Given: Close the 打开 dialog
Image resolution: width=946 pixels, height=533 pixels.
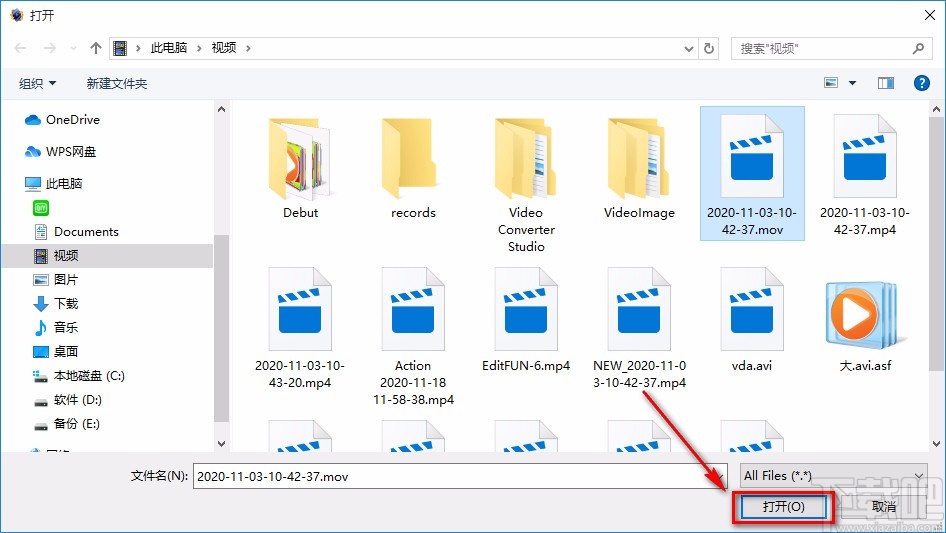Looking at the screenshot, I should pyautogui.click(x=930, y=15).
